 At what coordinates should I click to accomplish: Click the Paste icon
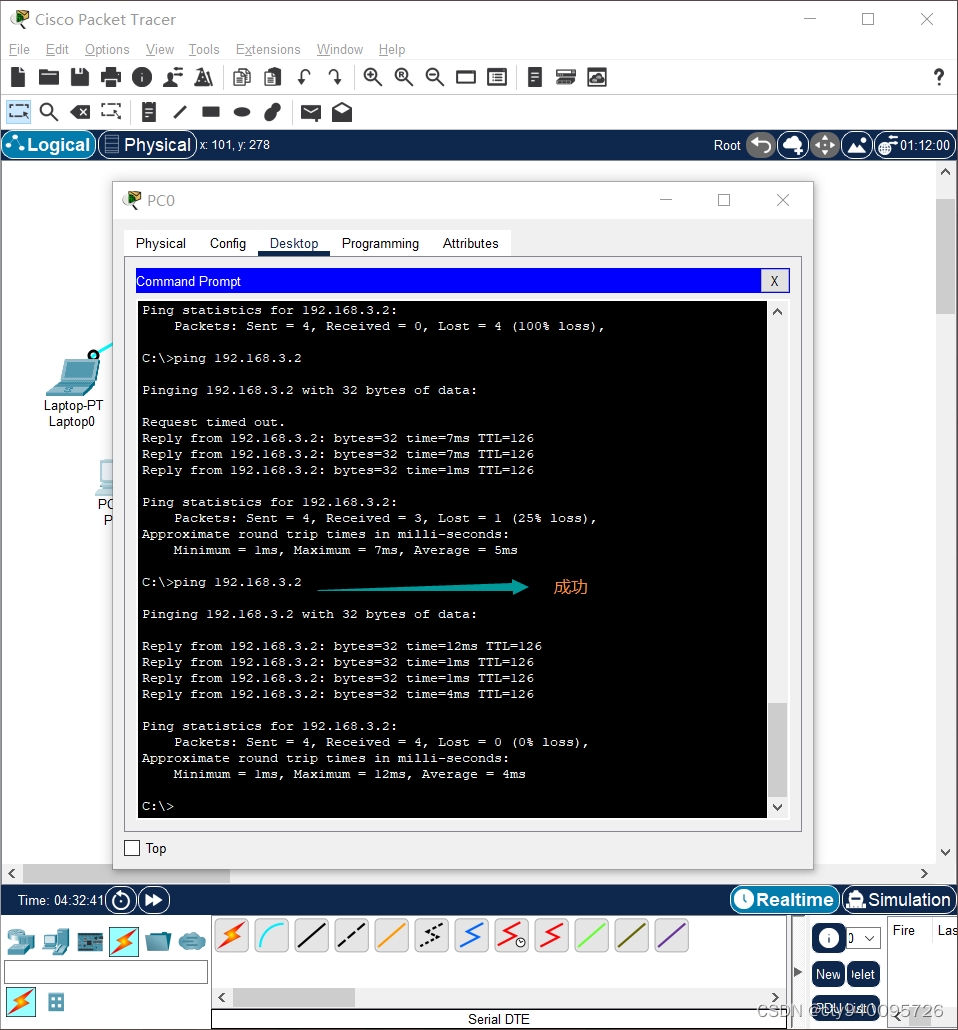click(x=273, y=78)
